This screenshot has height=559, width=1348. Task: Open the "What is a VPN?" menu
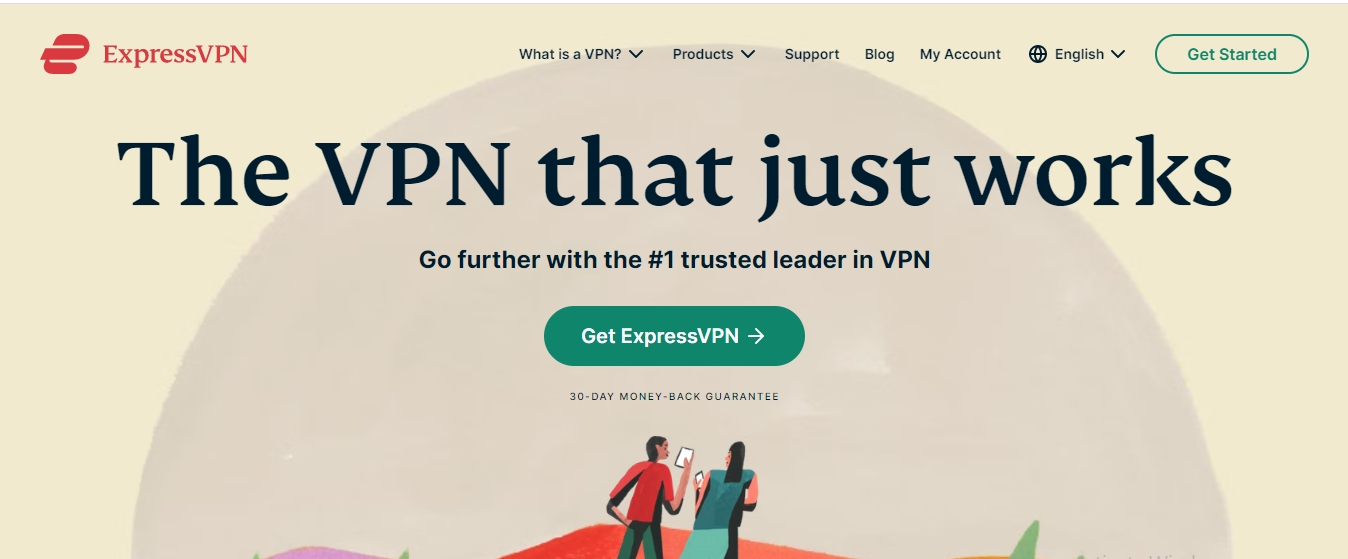click(581, 54)
